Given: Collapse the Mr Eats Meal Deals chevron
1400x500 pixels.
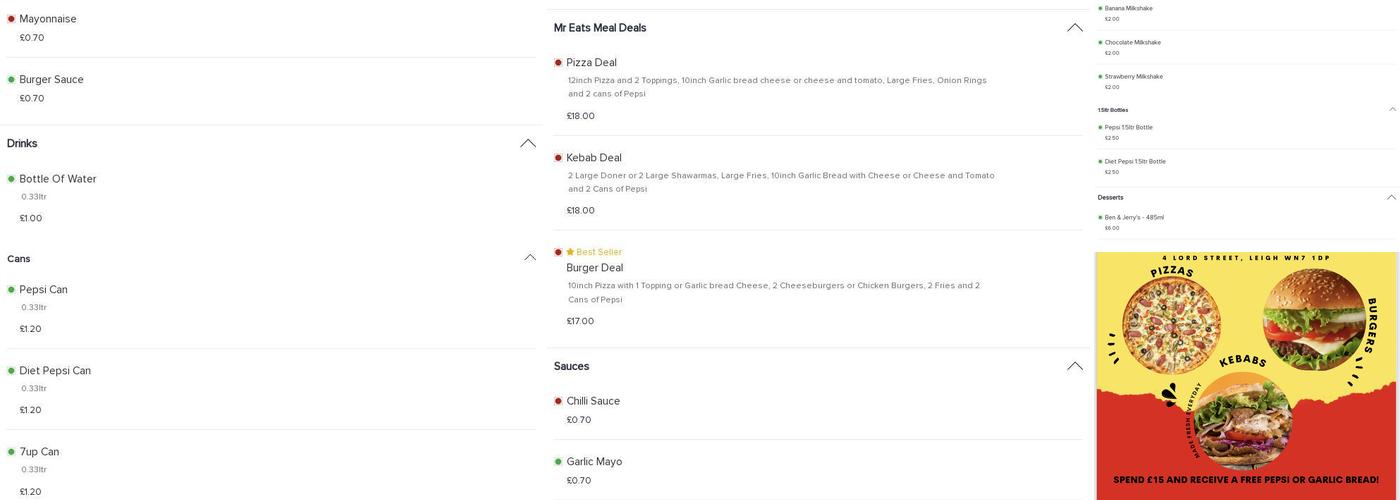Looking at the screenshot, I should [x=1075, y=28].
